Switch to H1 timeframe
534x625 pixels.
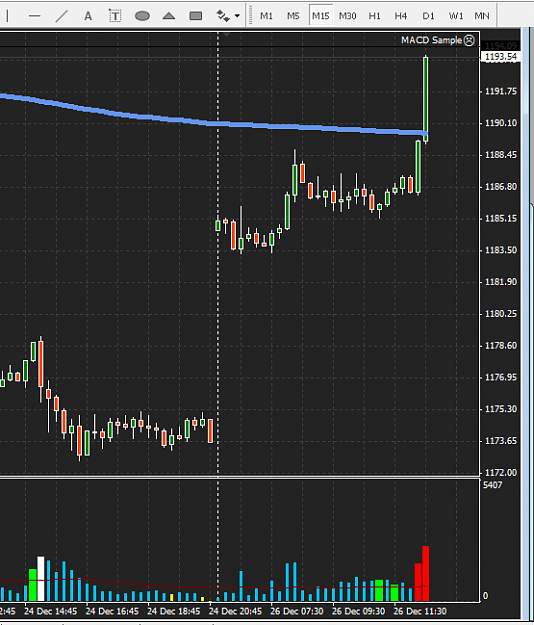click(375, 16)
